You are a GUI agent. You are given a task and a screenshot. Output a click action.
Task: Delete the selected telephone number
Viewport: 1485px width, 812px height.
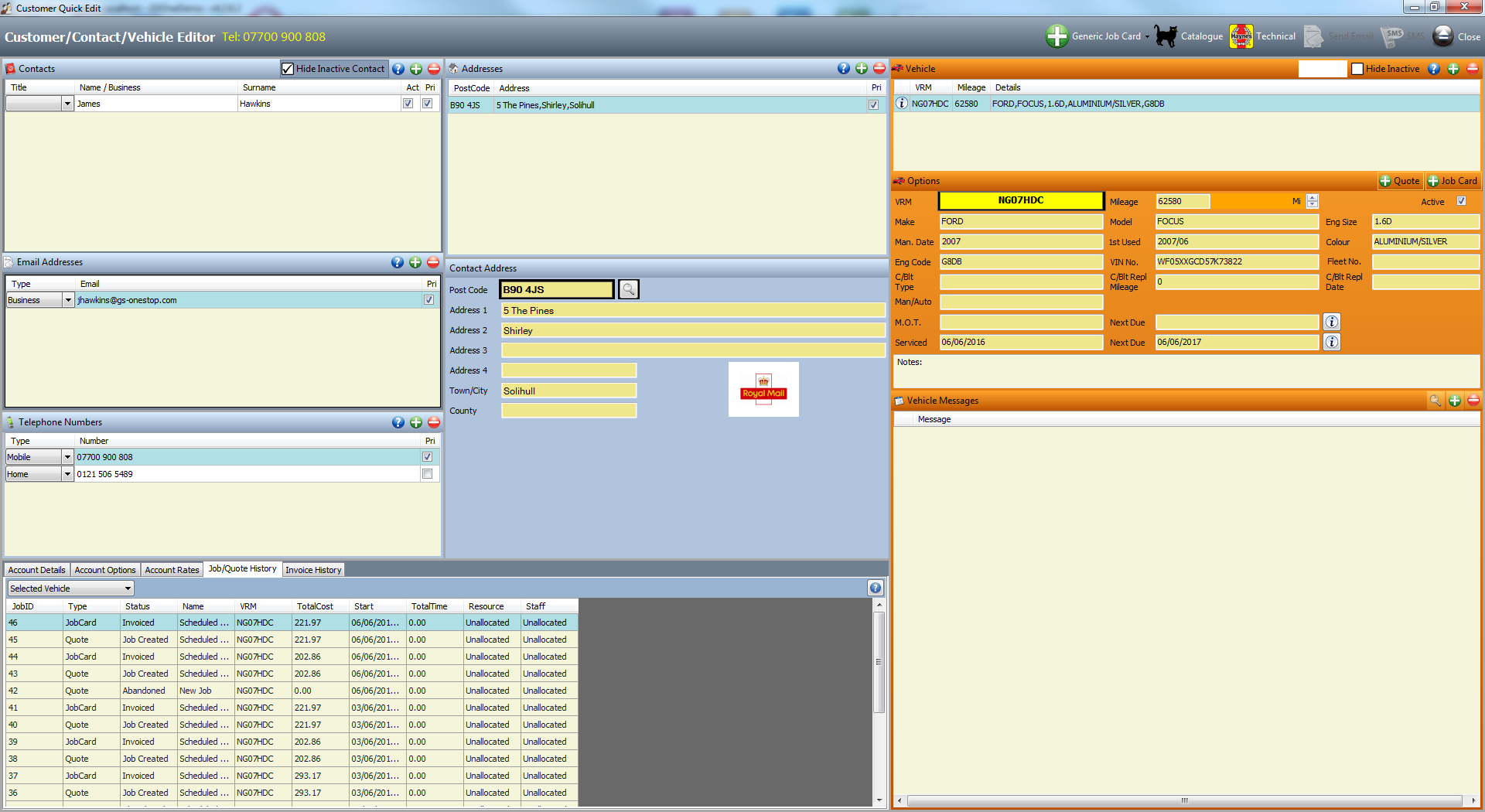pyautogui.click(x=434, y=422)
